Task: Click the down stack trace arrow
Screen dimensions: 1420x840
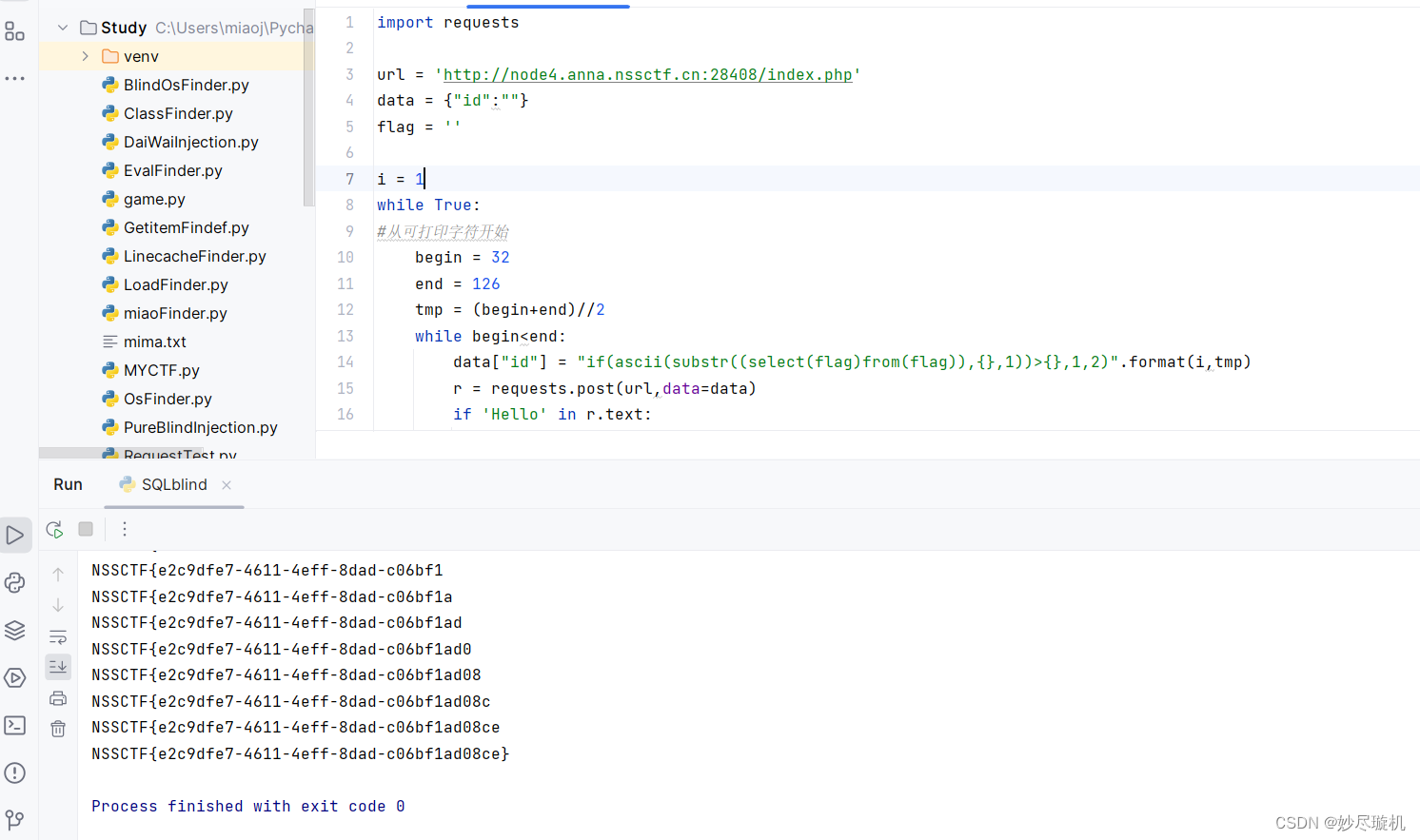Action: [58, 605]
